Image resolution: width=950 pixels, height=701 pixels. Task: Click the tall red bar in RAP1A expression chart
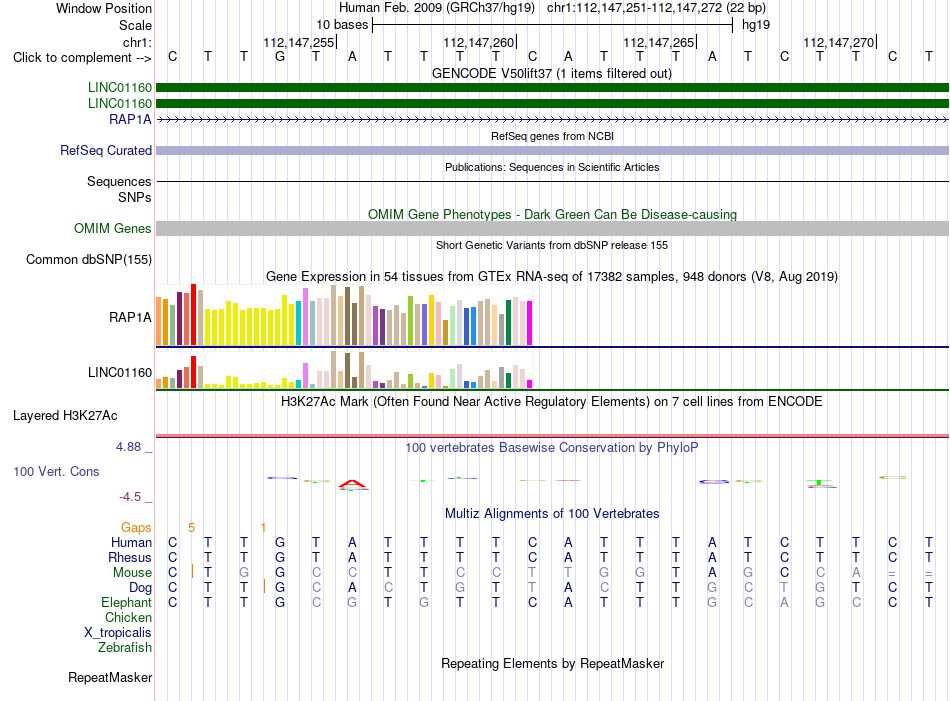tap(193, 314)
